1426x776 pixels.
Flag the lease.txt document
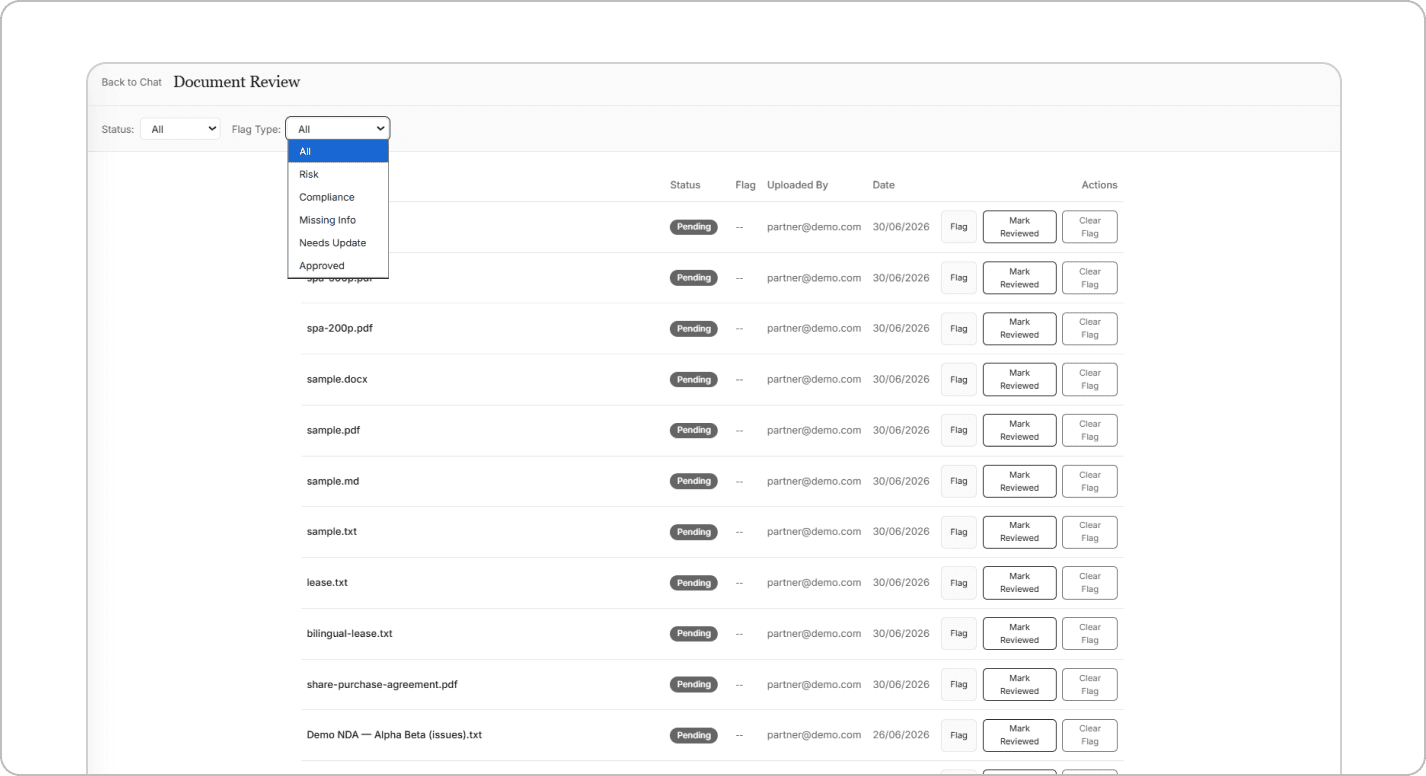[x=959, y=583]
